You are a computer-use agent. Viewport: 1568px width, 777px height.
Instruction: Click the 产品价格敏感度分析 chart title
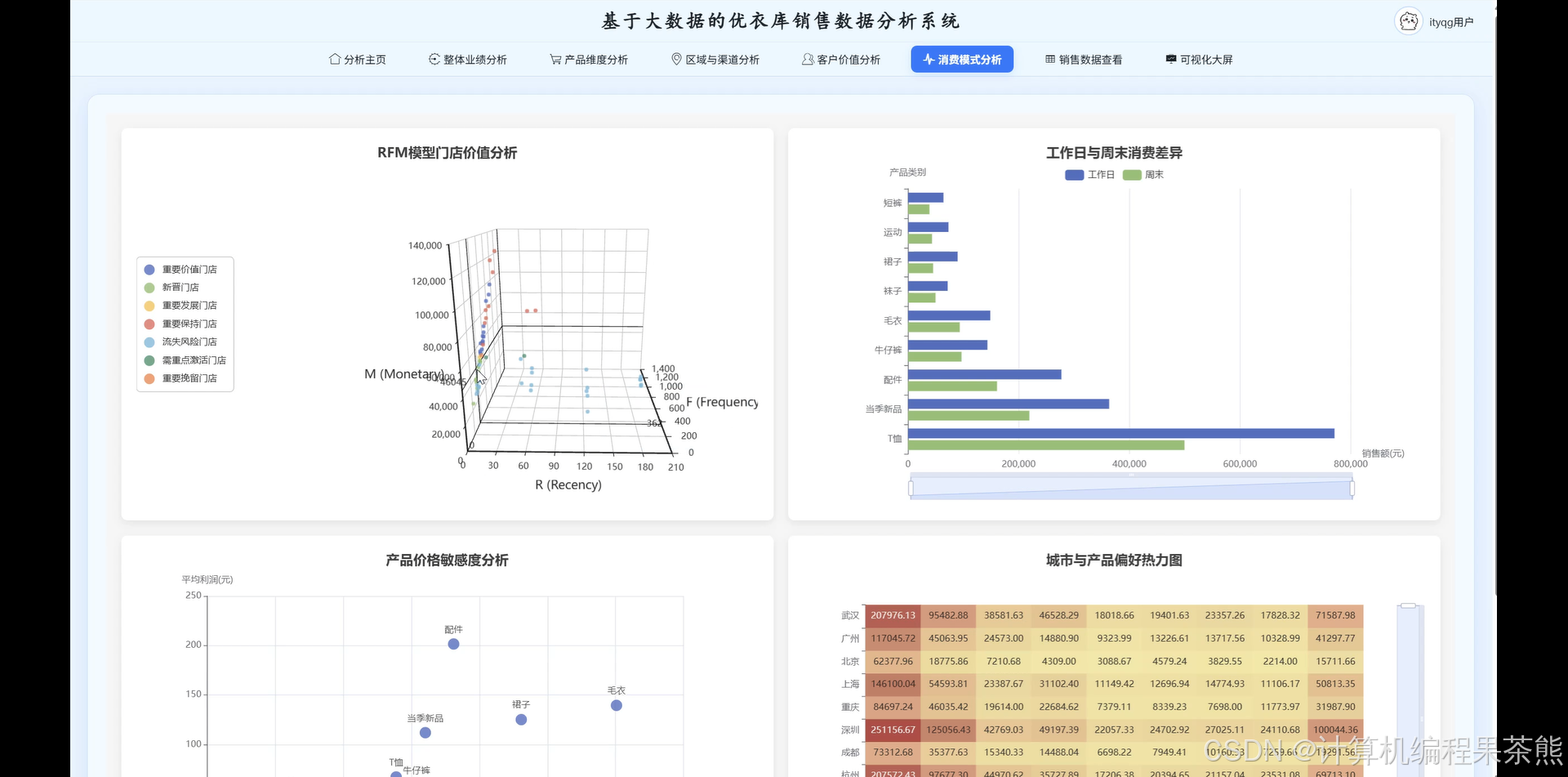[x=447, y=560]
